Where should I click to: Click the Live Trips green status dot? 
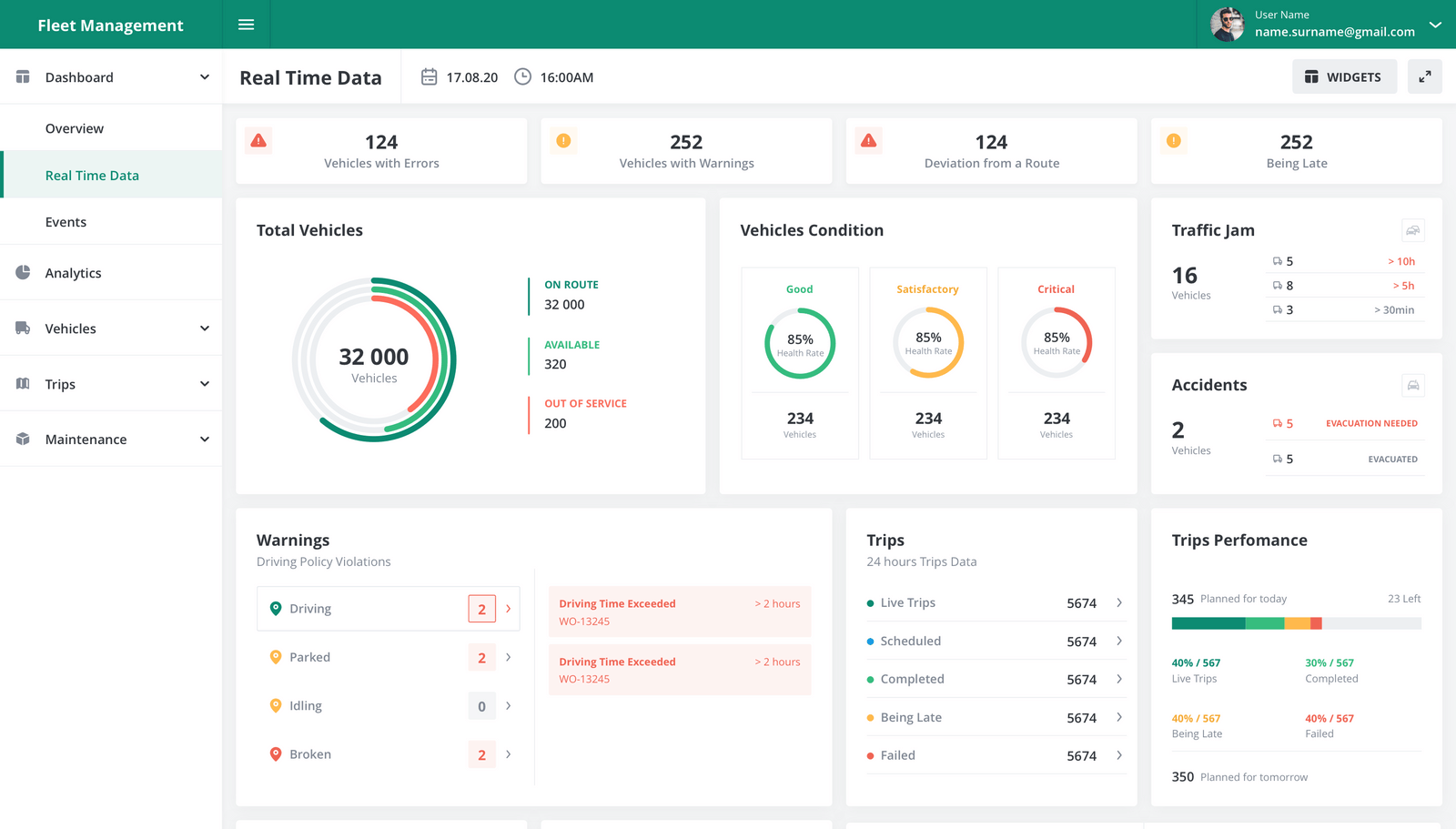871,602
